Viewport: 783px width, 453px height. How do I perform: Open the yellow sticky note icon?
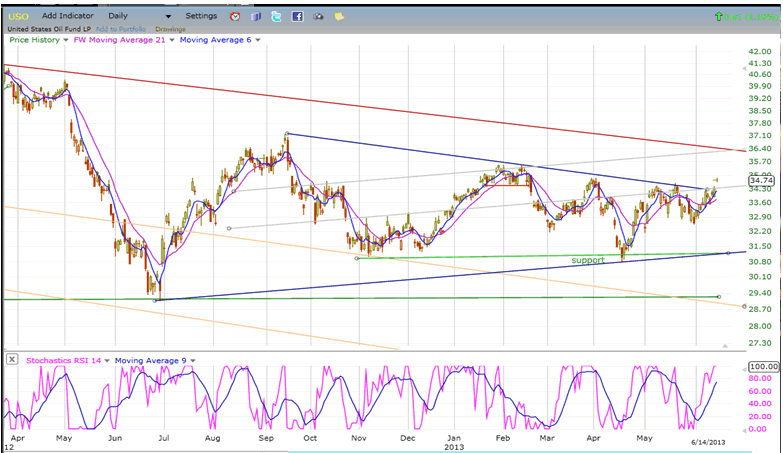click(339, 16)
